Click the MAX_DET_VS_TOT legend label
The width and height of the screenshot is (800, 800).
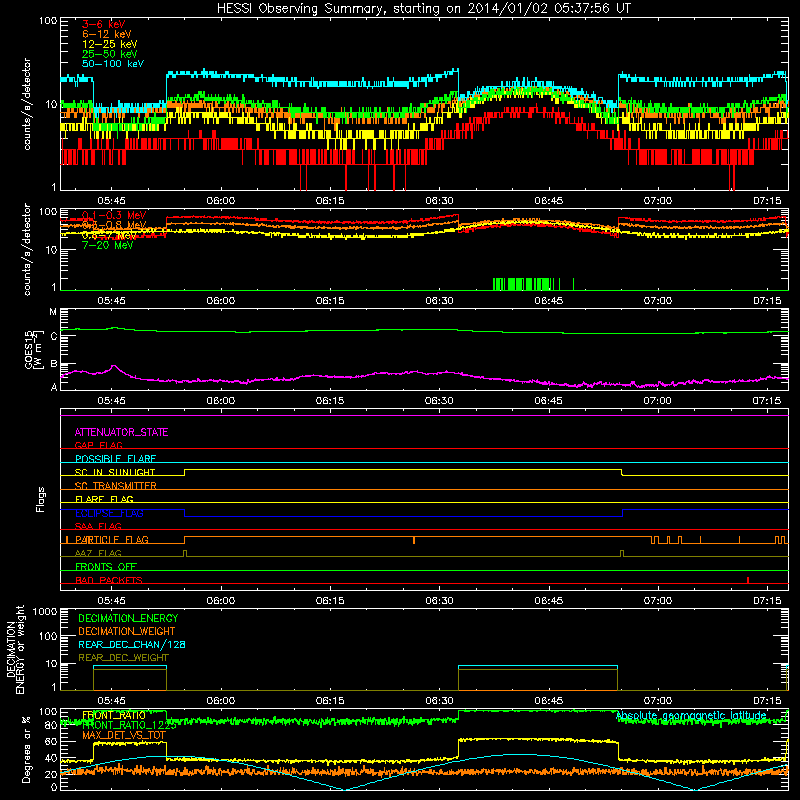(x=124, y=735)
